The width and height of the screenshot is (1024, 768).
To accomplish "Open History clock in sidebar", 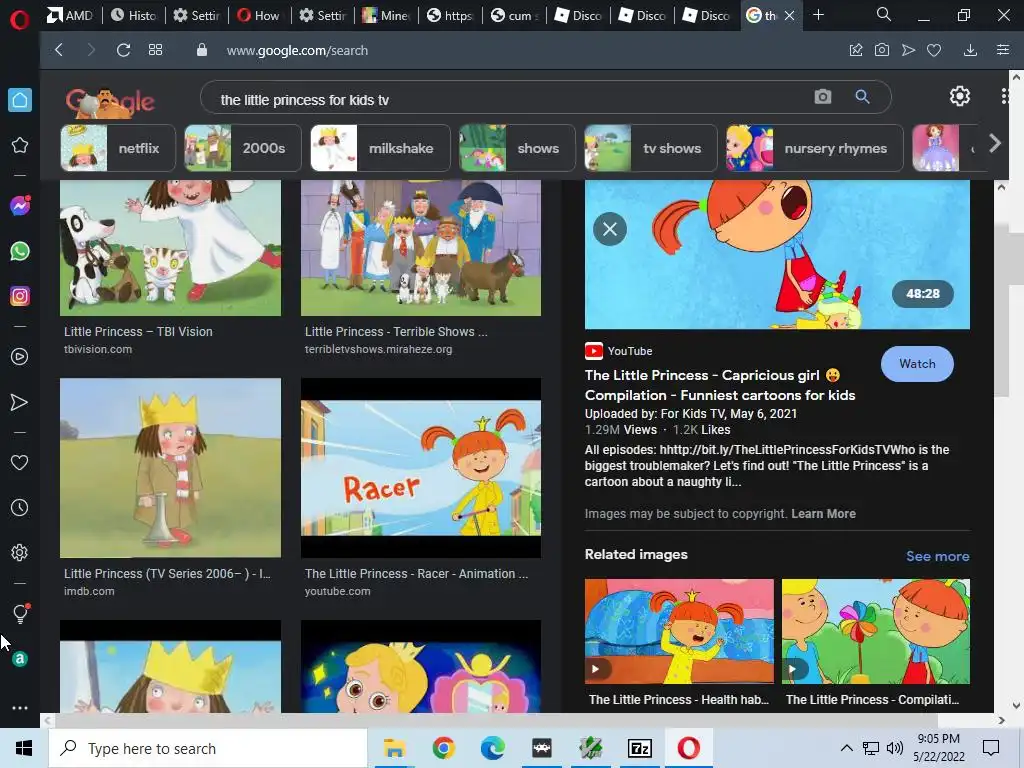I will [x=20, y=507].
